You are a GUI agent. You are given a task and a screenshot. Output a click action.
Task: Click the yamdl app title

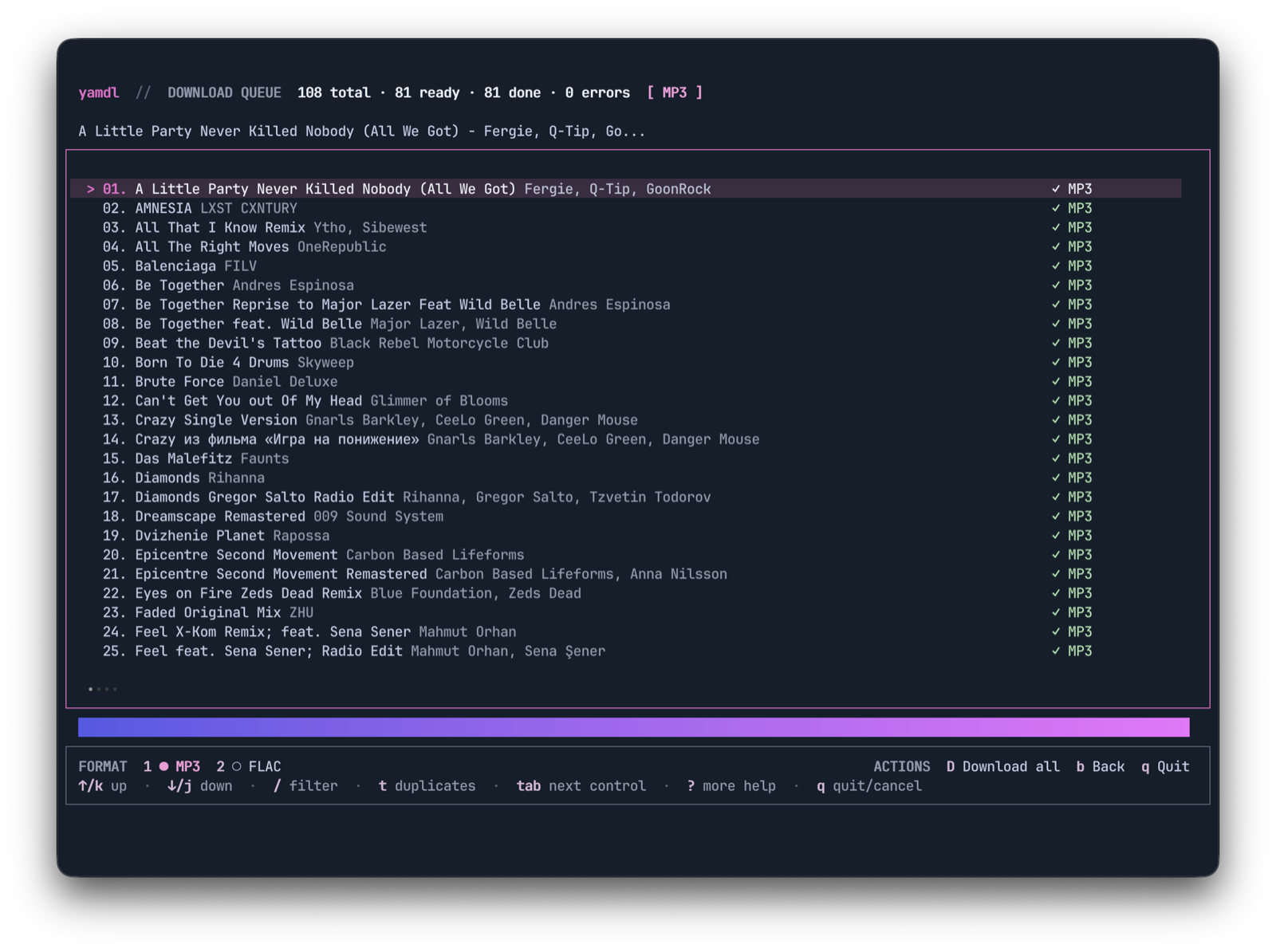pyautogui.click(x=99, y=92)
